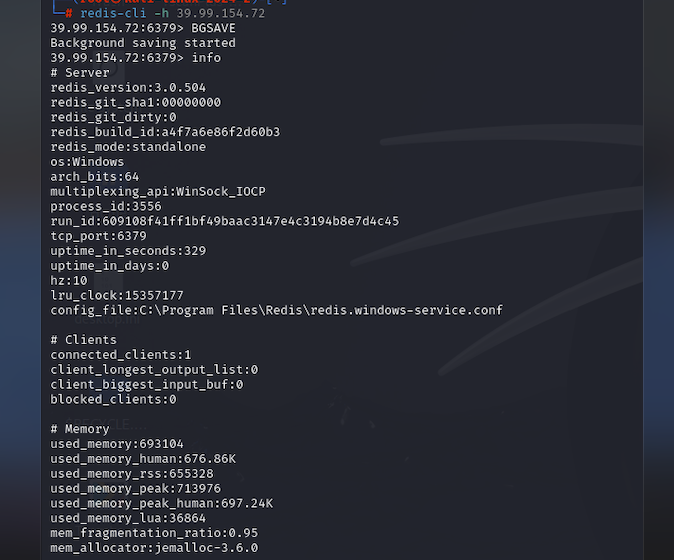
Task: Select the '# Clients' section heading
Action: point(83,340)
